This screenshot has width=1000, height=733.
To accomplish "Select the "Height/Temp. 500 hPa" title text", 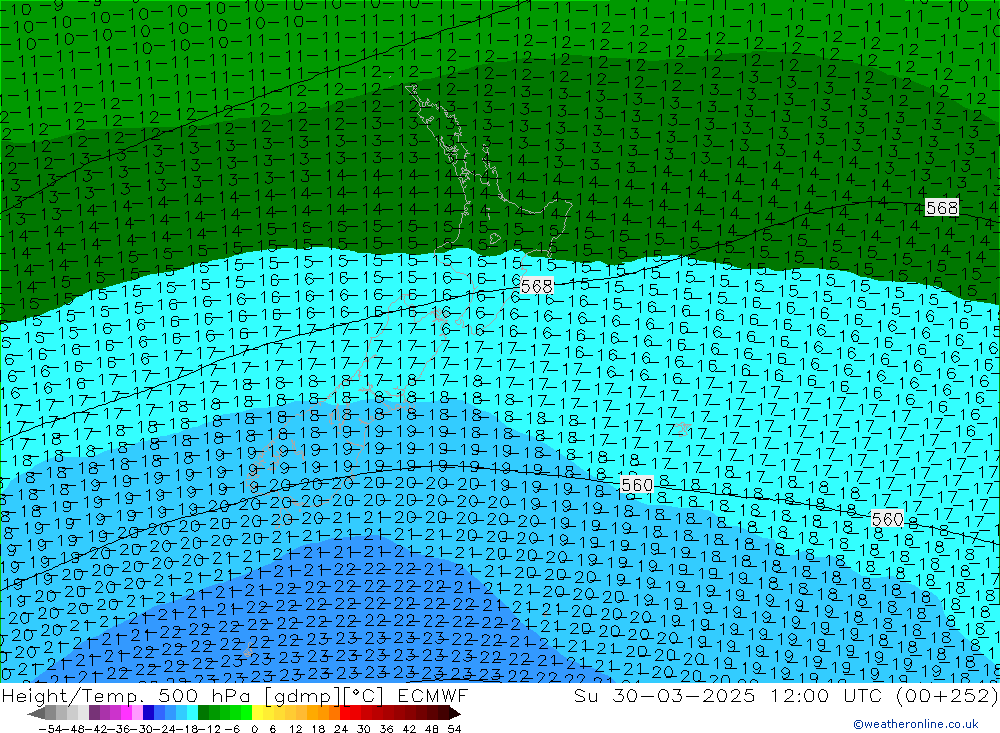I will [x=128, y=695].
